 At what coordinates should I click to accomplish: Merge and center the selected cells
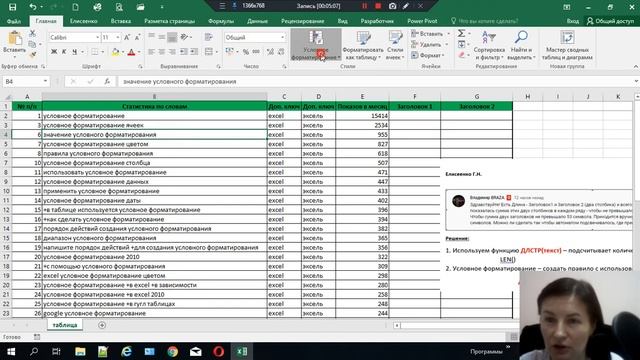point(209,52)
